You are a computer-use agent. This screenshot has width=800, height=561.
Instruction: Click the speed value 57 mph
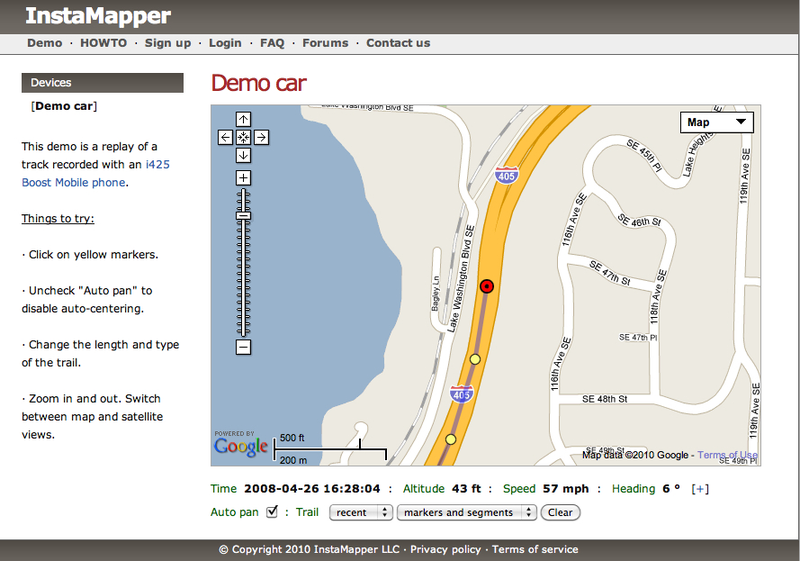tap(565, 489)
